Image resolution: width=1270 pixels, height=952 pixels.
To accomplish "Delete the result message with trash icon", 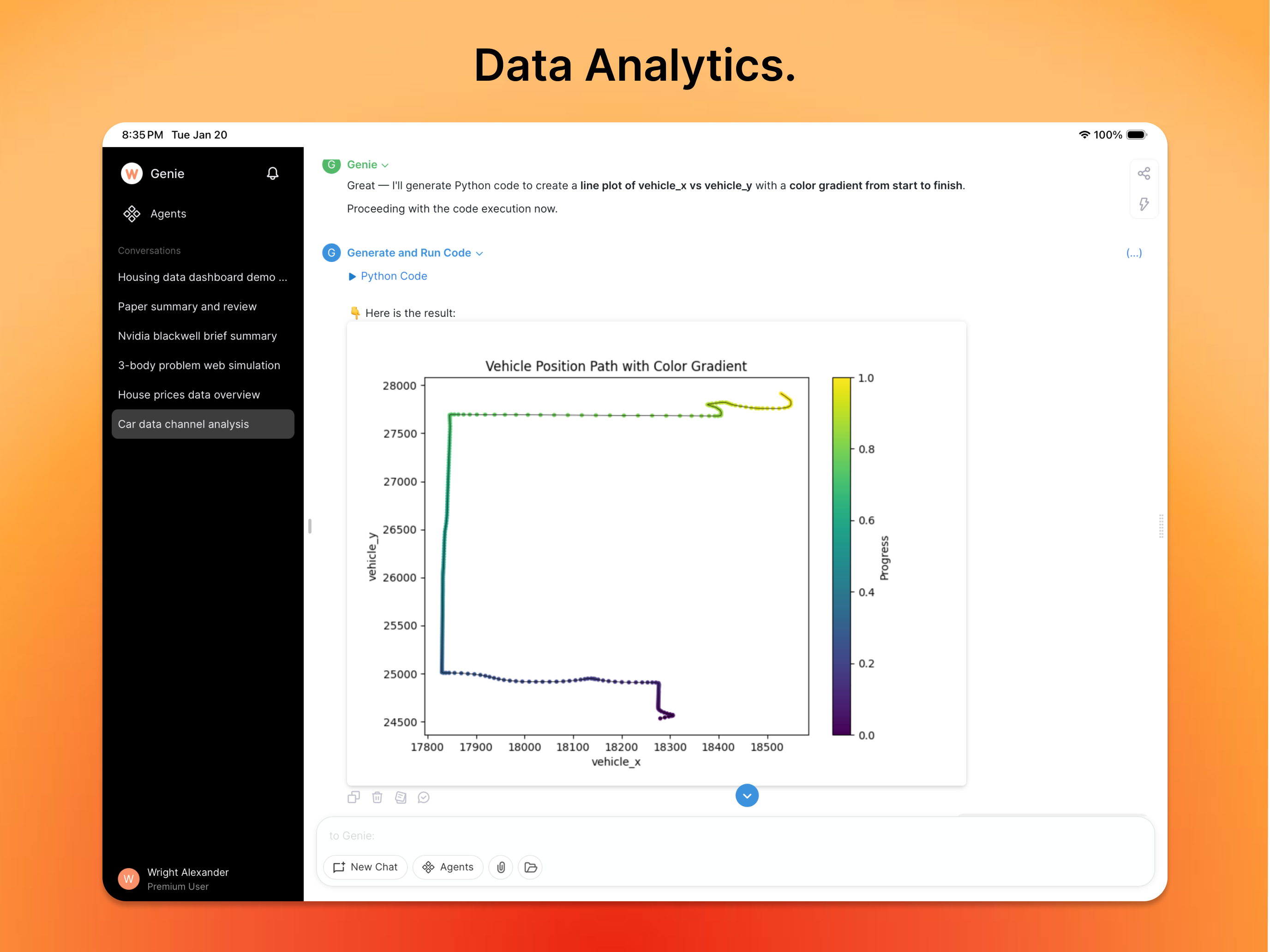I will 377,797.
